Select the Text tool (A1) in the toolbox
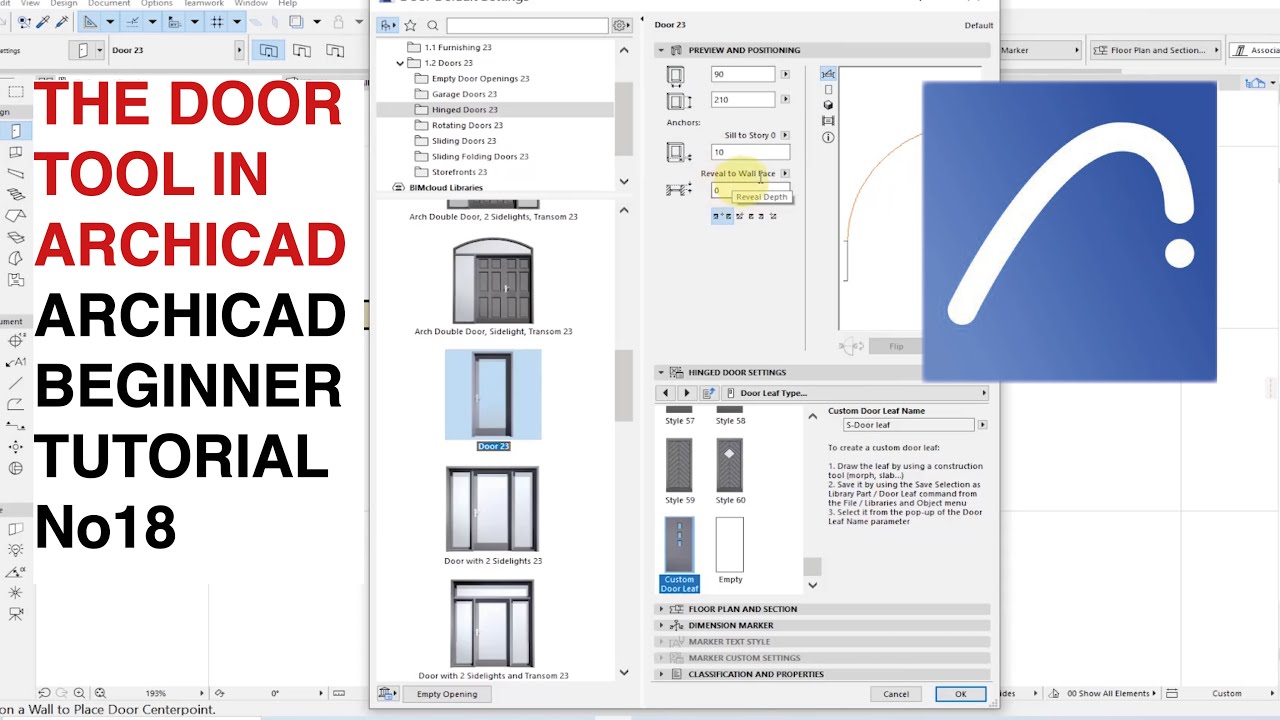Image resolution: width=1280 pixels, height=720 pixels. tap(16, 362)
